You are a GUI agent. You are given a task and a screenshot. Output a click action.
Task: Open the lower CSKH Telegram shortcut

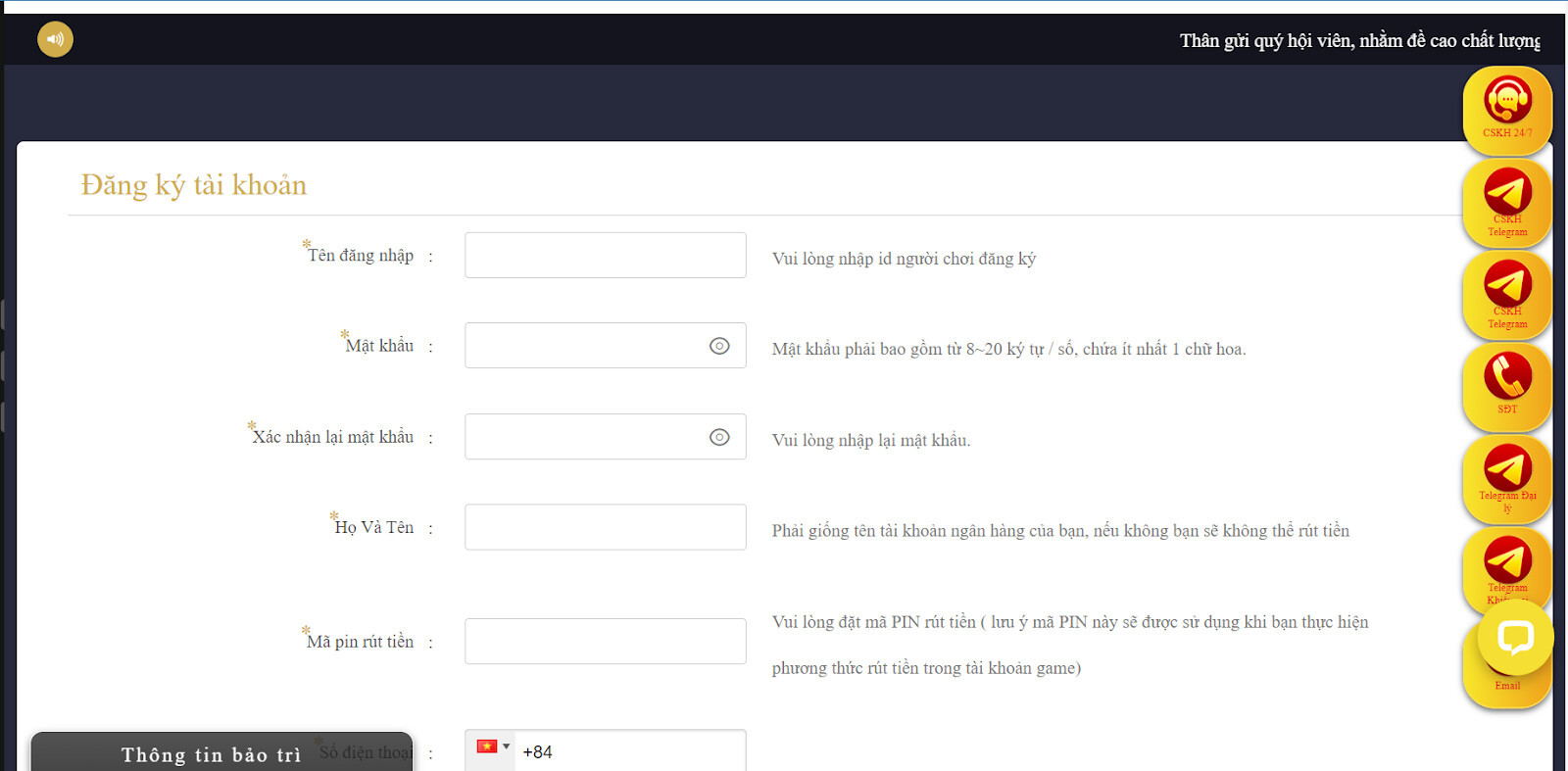(x=1507, y=291)
